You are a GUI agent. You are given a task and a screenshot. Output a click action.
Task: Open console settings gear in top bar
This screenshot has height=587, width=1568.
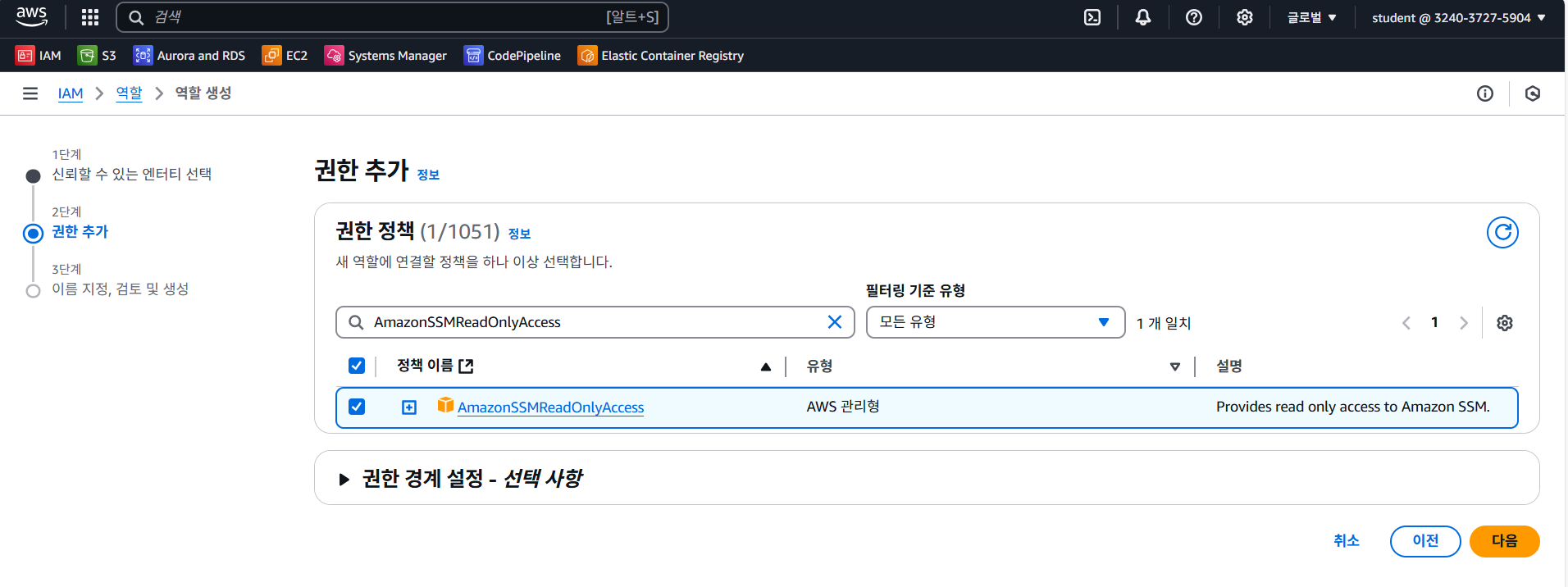pyautogui.click(x=1245, y=17)
